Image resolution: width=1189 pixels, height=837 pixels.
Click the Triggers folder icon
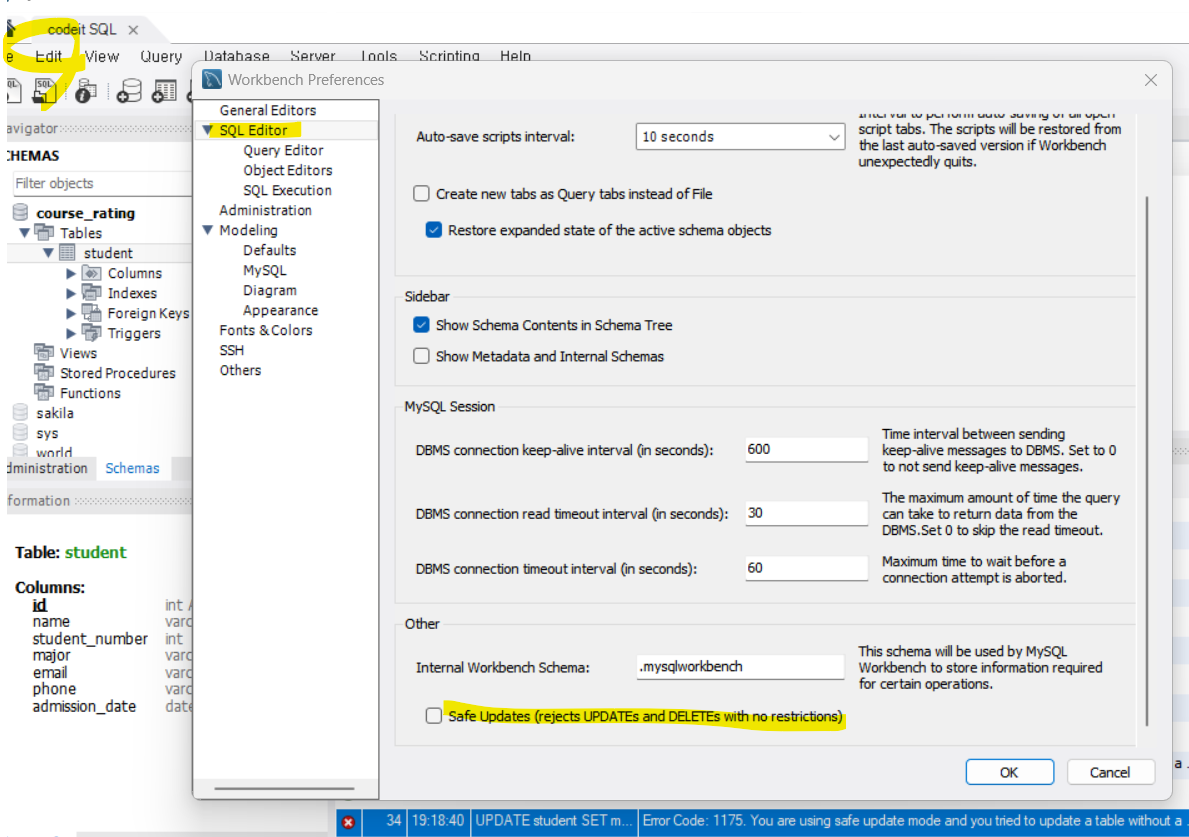[x=92, y=332]
